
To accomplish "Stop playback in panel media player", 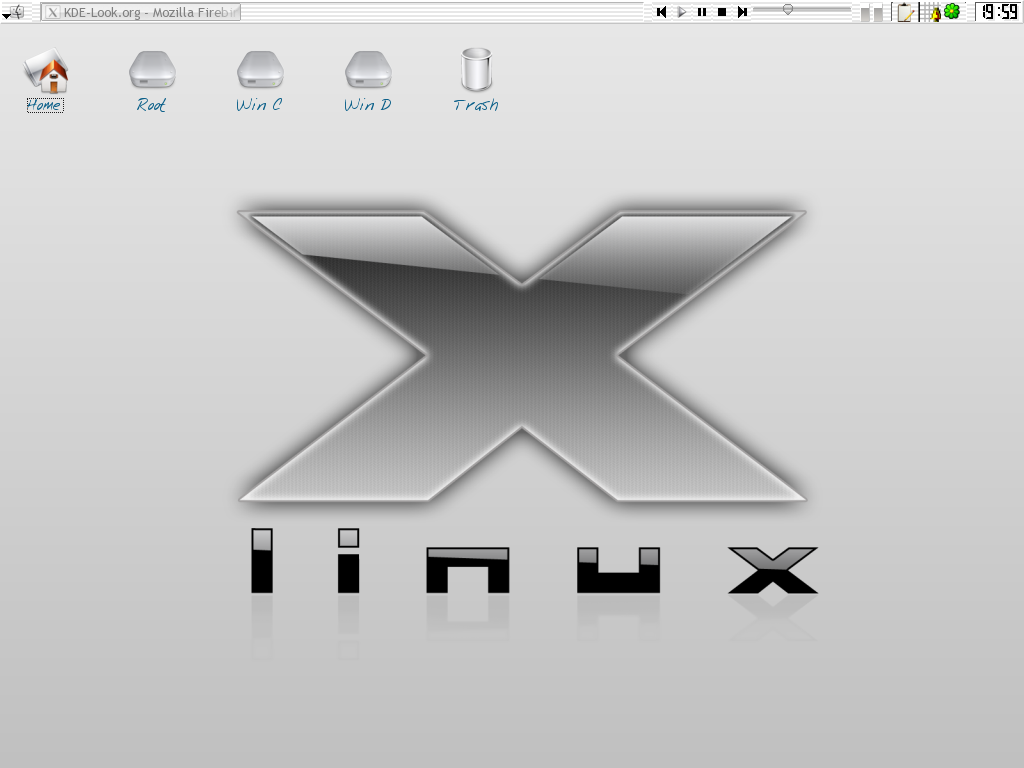I will pyautogui.click(x=722, y=12).
